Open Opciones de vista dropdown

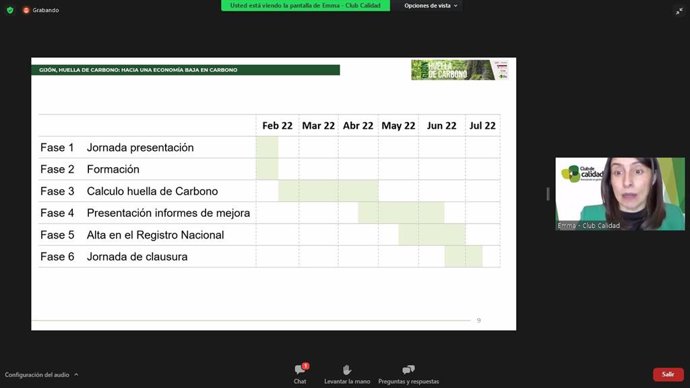(431, 6)
